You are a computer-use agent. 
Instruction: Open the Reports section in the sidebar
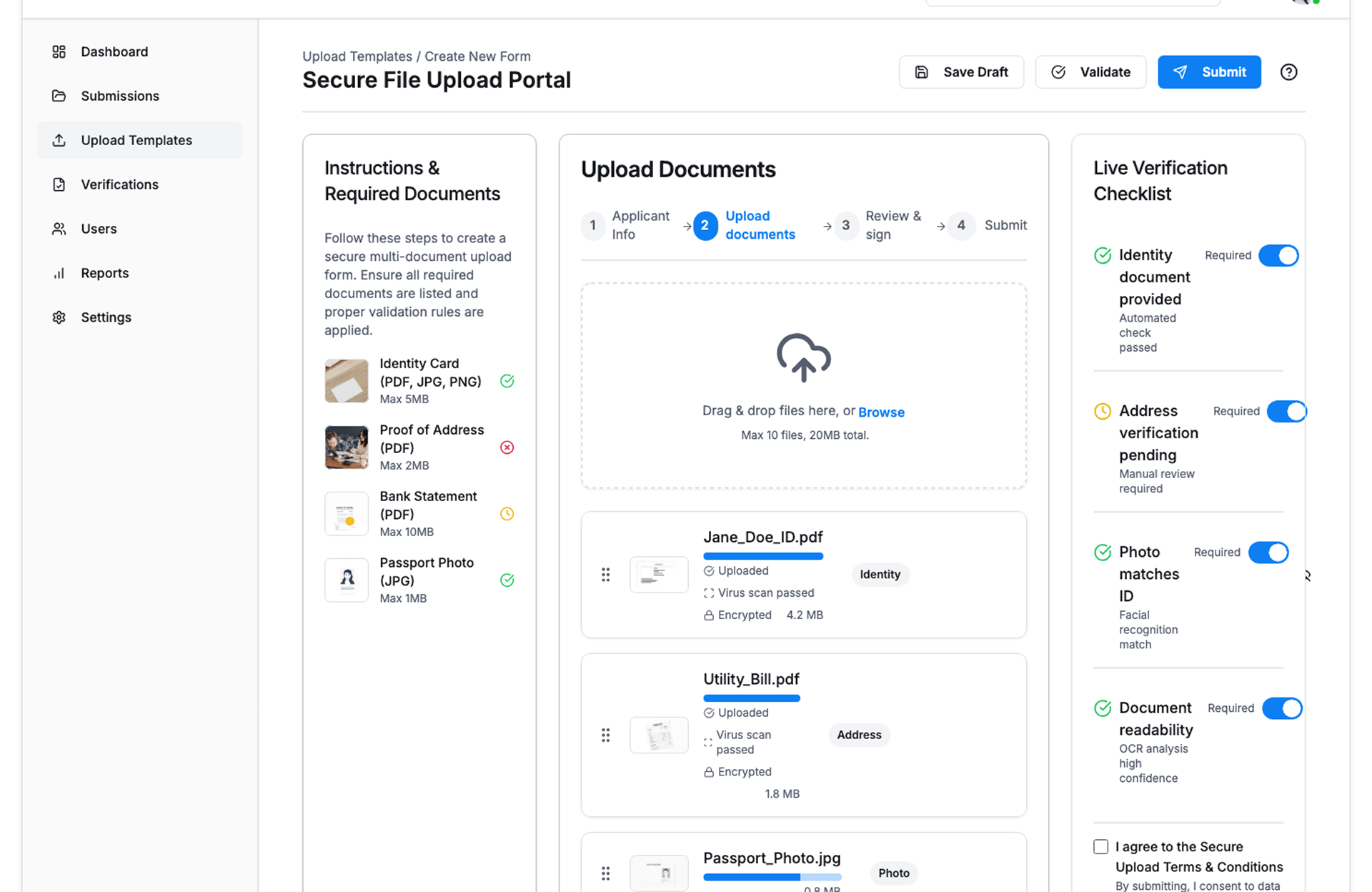pos(104,273)
